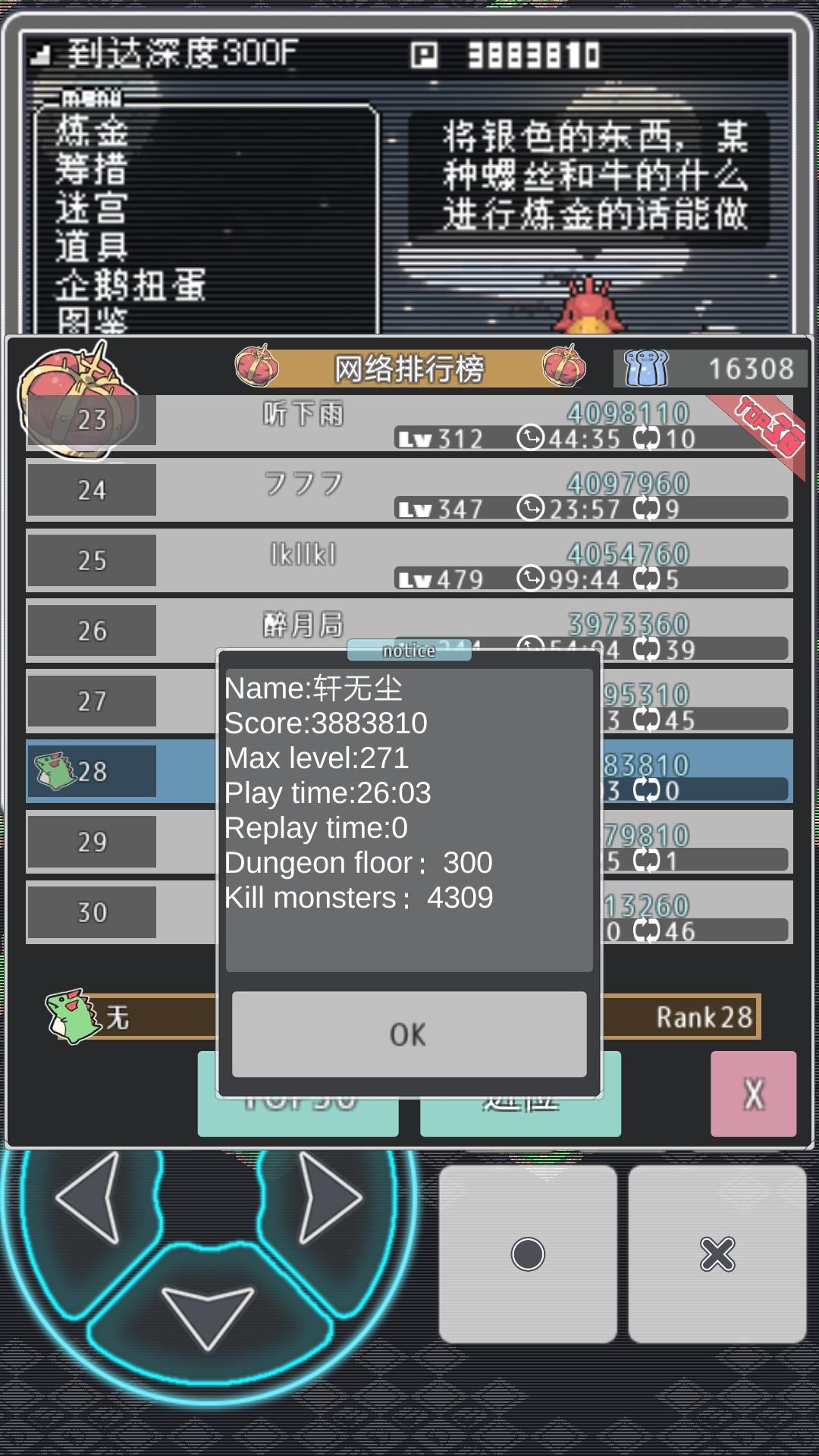Close the ranking panel with pink X

click(754, 1094)
